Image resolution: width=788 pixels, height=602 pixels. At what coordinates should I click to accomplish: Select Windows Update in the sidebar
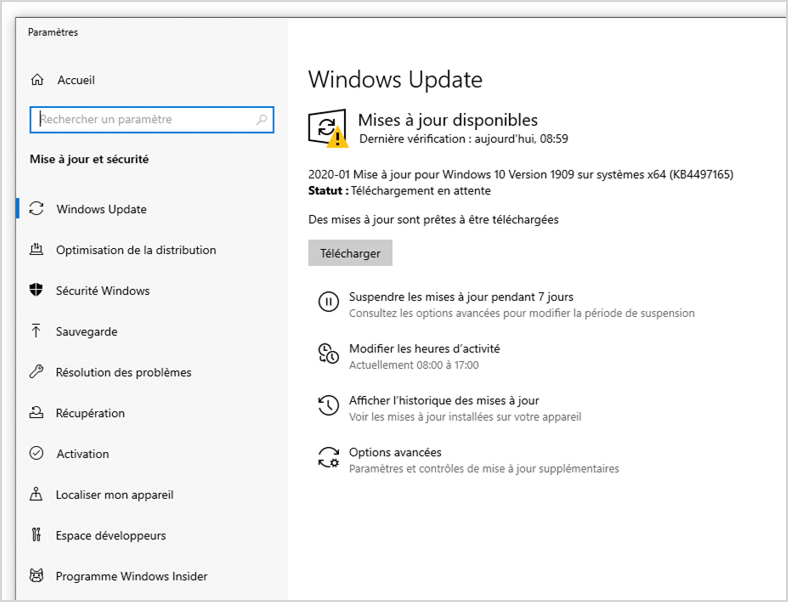tap(102, 209)
